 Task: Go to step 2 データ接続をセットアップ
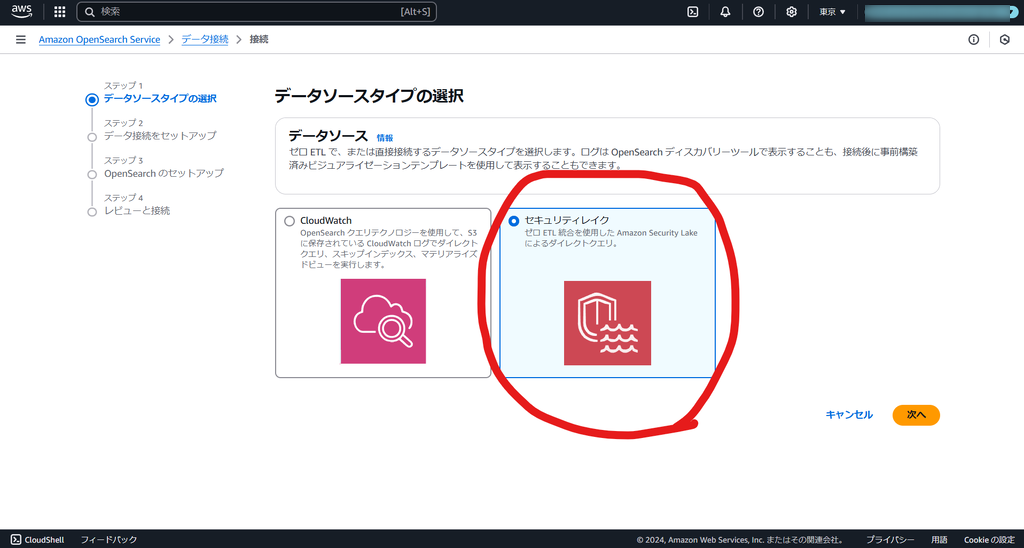pyautogui.click(x=160, y=136)
